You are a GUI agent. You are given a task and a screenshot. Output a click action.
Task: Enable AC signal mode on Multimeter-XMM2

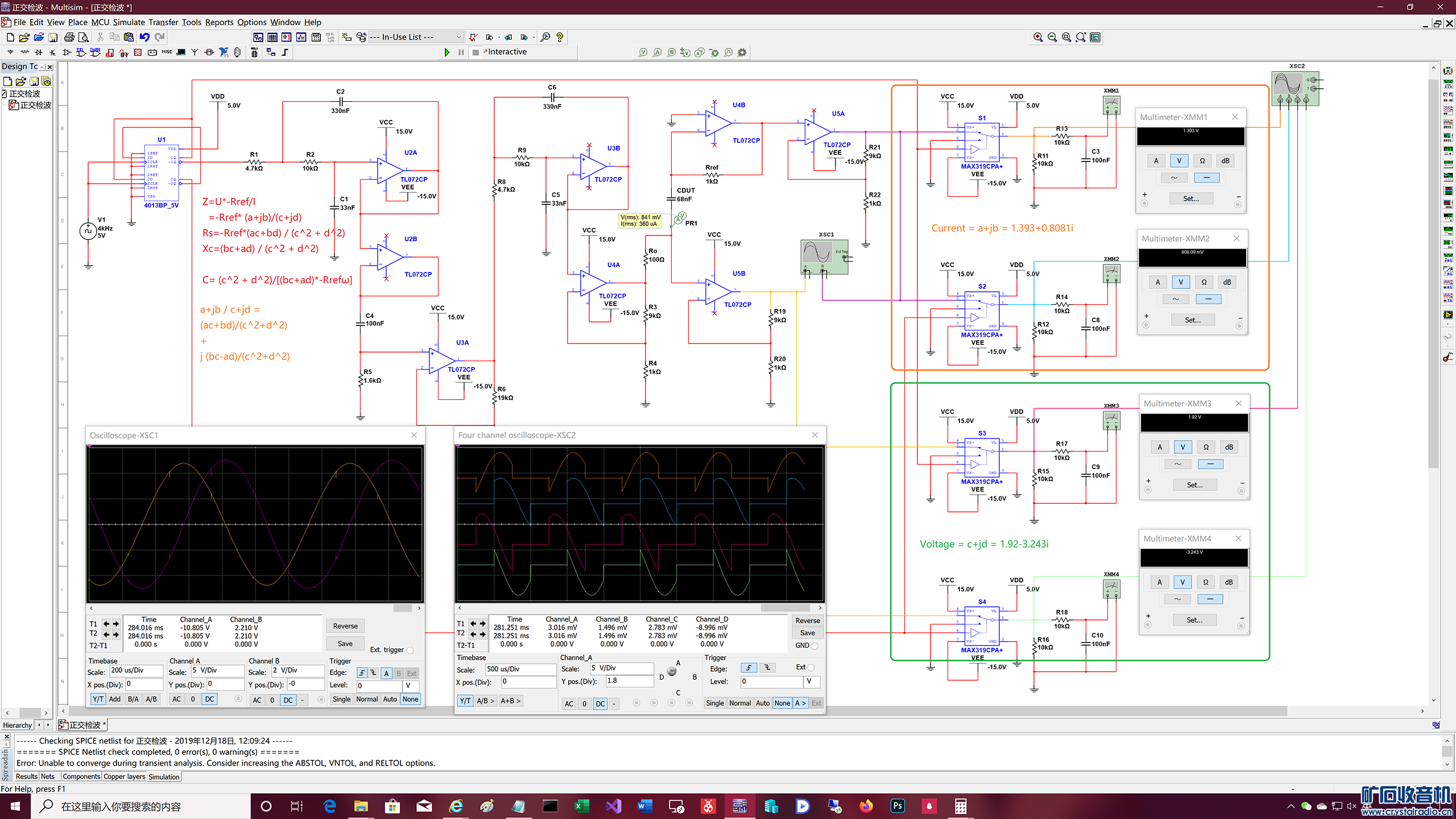(x=1175, y=299)
